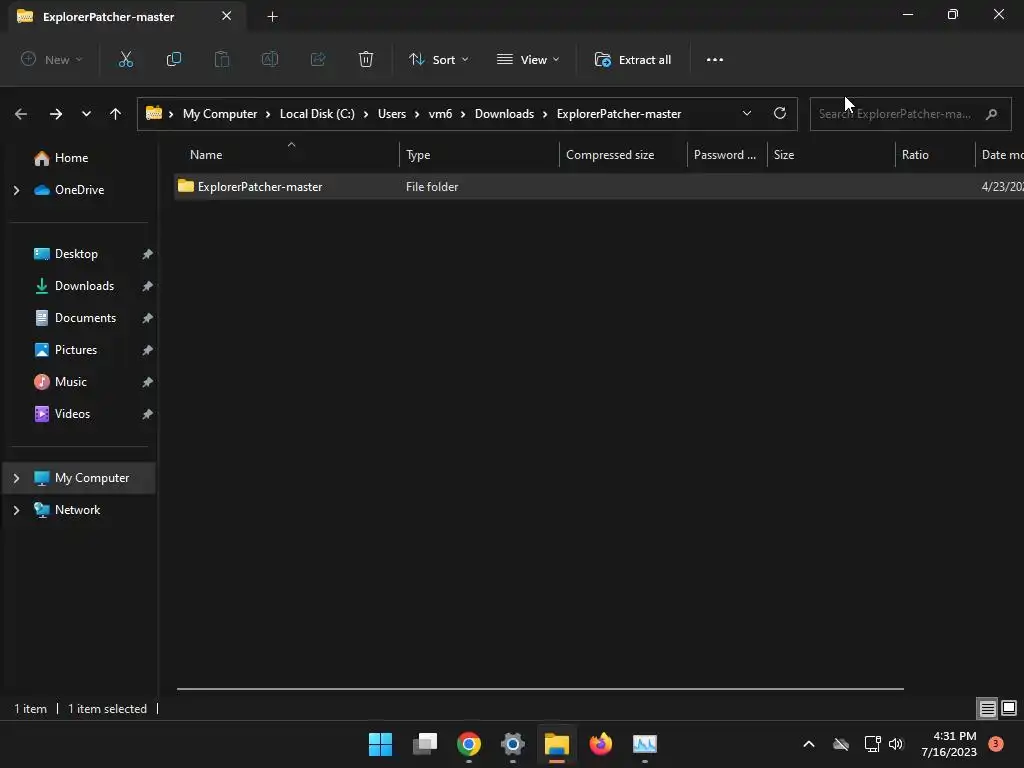1024x768 pixels.
Task: Add a new tab with plus button
Action: pos(272,17)
